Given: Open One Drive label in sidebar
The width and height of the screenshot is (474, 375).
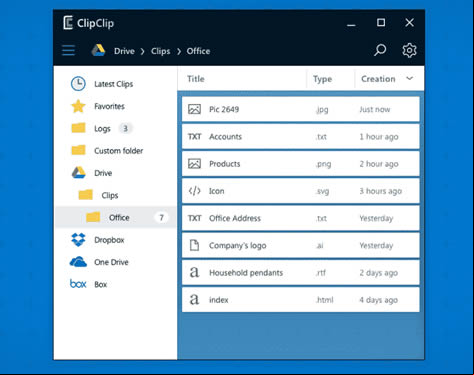Looking at the screenshot, I should [x=111, y=262].
